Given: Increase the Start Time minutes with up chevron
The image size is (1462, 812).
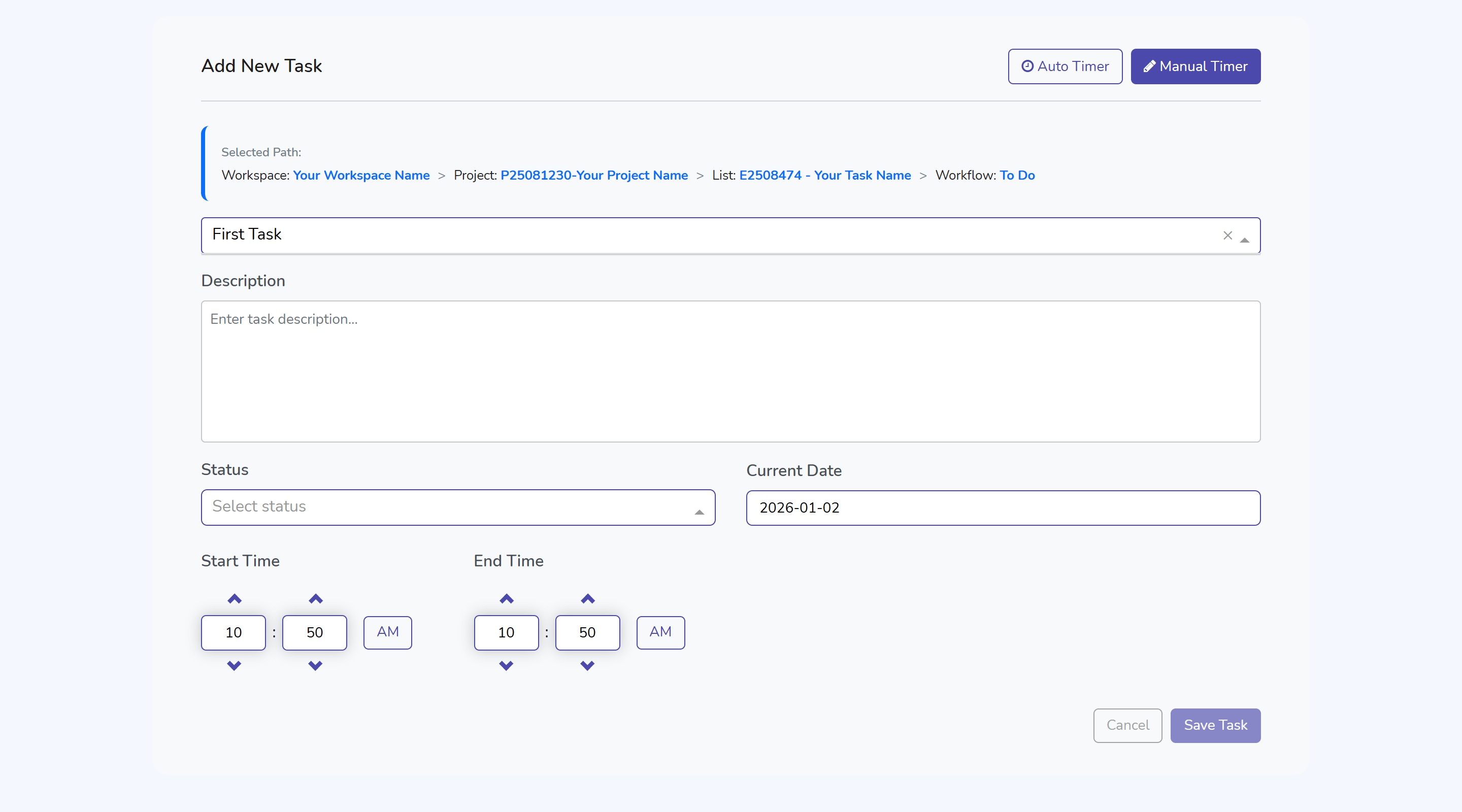Looking at the screenshot, I should [x=316, y=599].
